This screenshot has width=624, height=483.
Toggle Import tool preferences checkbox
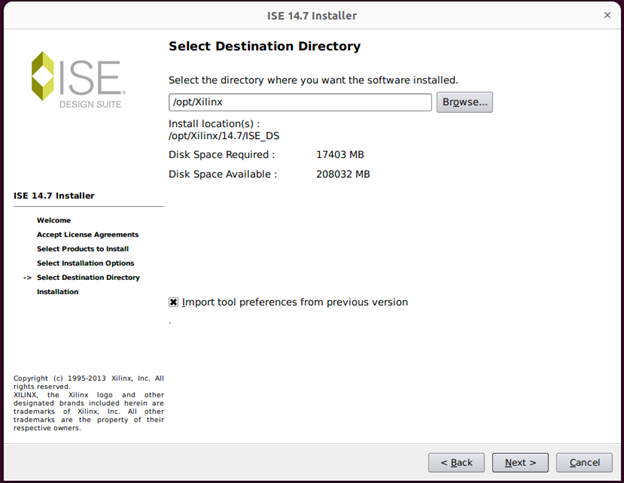click(174, 302)
